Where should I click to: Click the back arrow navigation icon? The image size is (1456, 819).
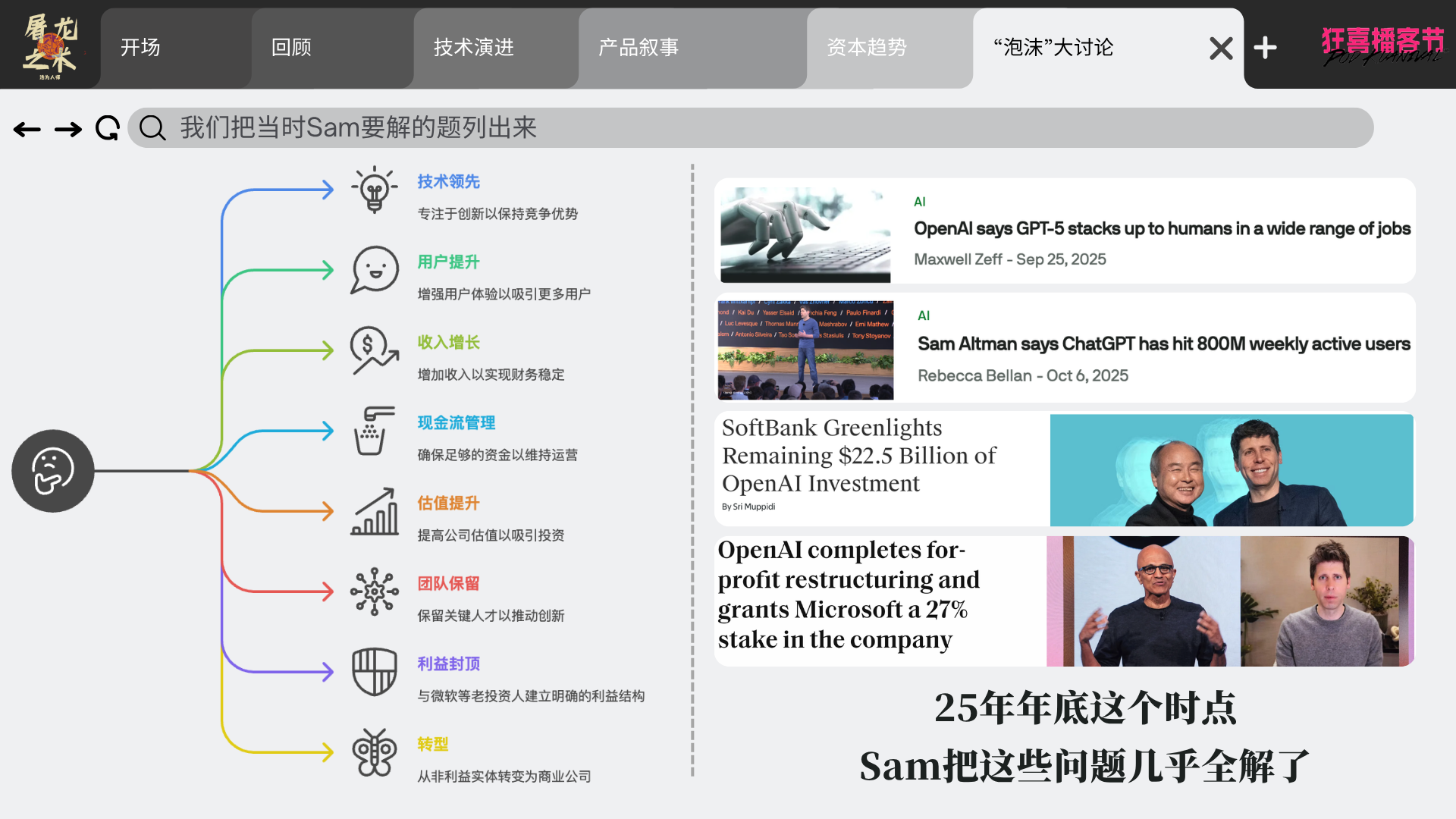(x=27, y=130)
